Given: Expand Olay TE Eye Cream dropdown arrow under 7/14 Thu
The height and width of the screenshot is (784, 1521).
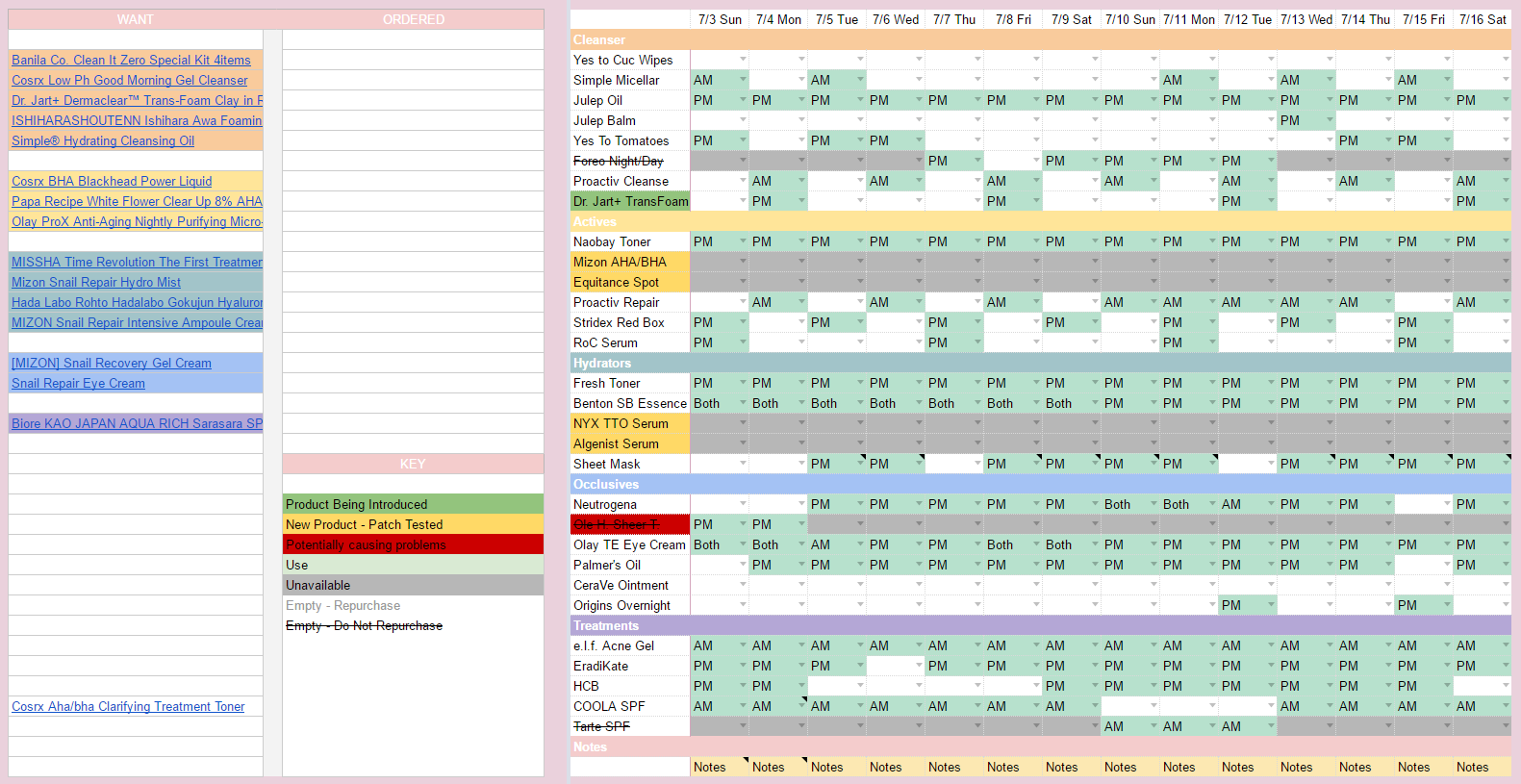Looking at the screenshot, I should (x=1388, y=544).
